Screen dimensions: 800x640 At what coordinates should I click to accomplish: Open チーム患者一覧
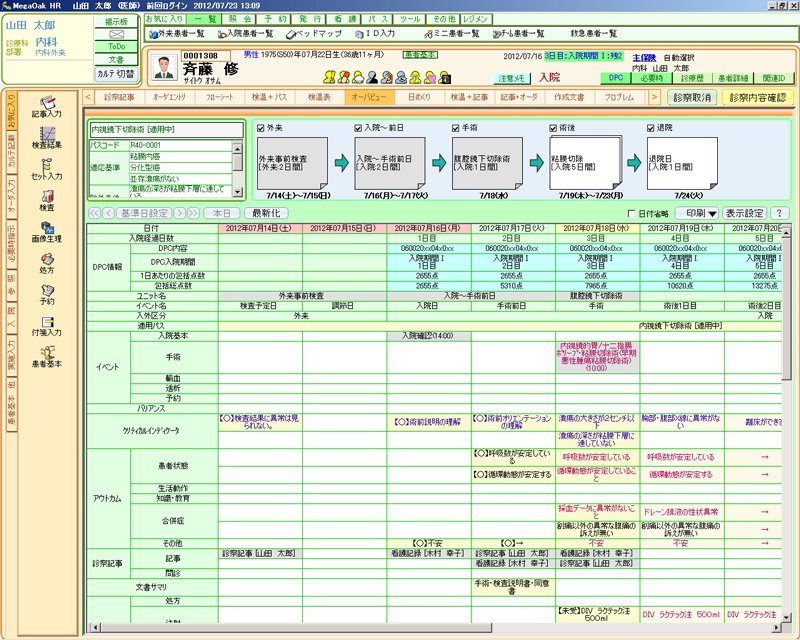tap(519, 34)
